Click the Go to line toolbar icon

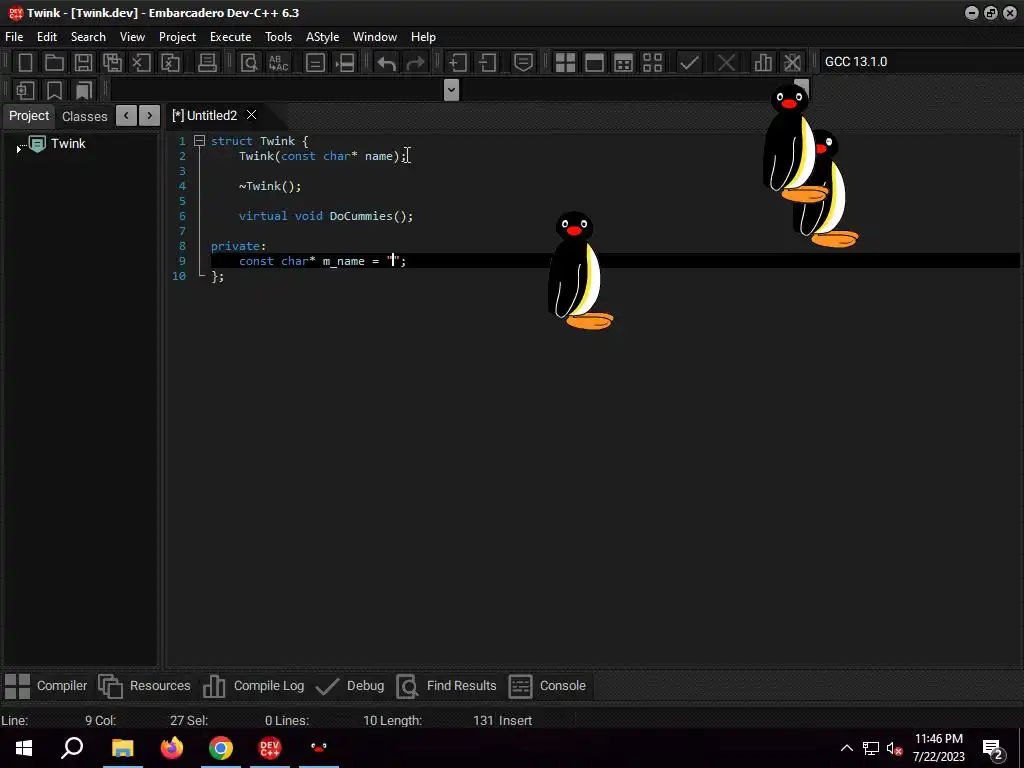pos(345,63)
